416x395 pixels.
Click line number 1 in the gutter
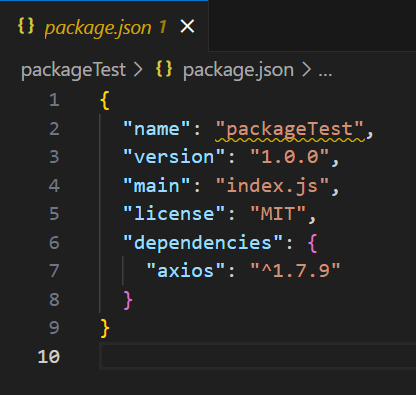point(54,100)
